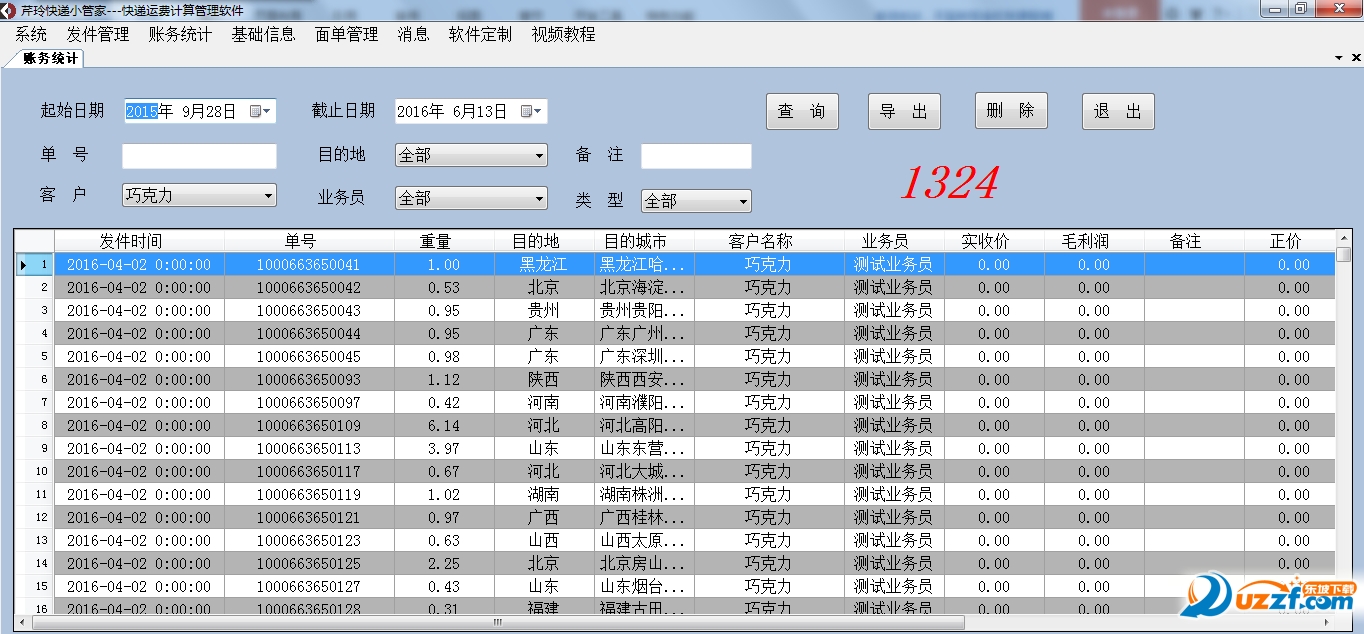Select the 账务统计 tab

point(50,58)
